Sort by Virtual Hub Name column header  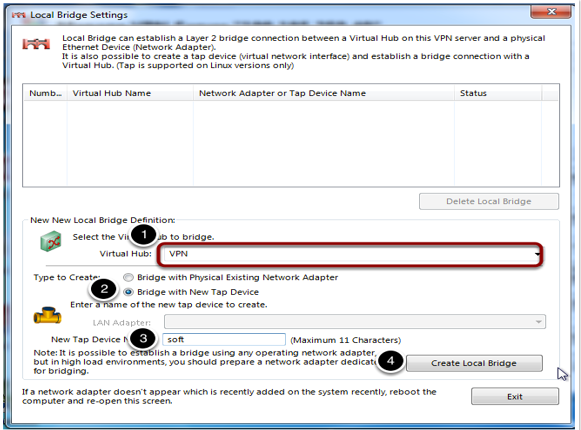(130, 93)
